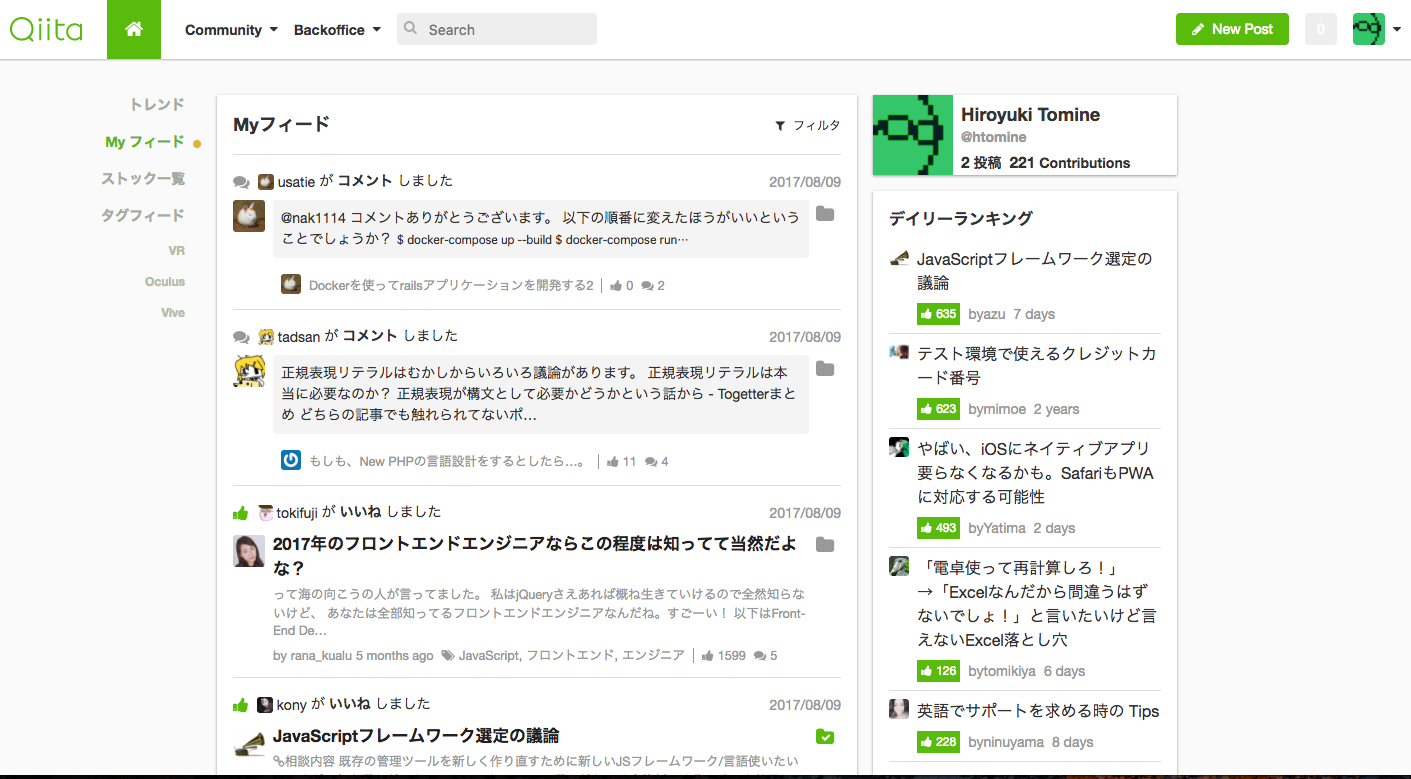Click the Qiita logo
Viewport: 1411px width, 779px height.
46,29
